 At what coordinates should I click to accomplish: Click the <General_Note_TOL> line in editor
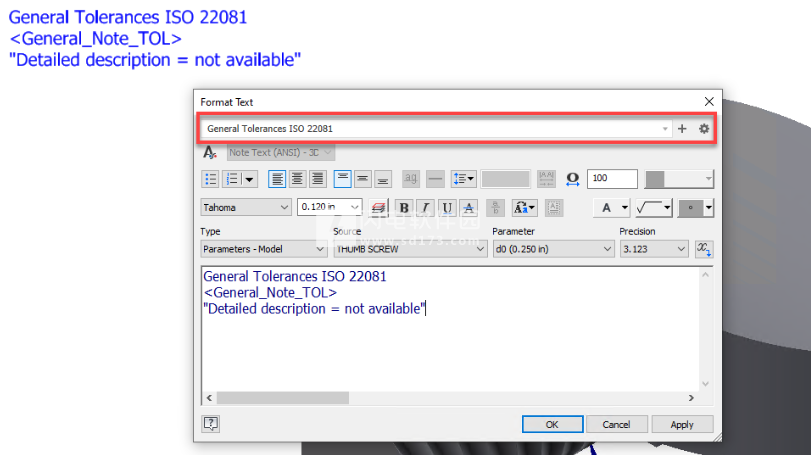tap(270, 293)
